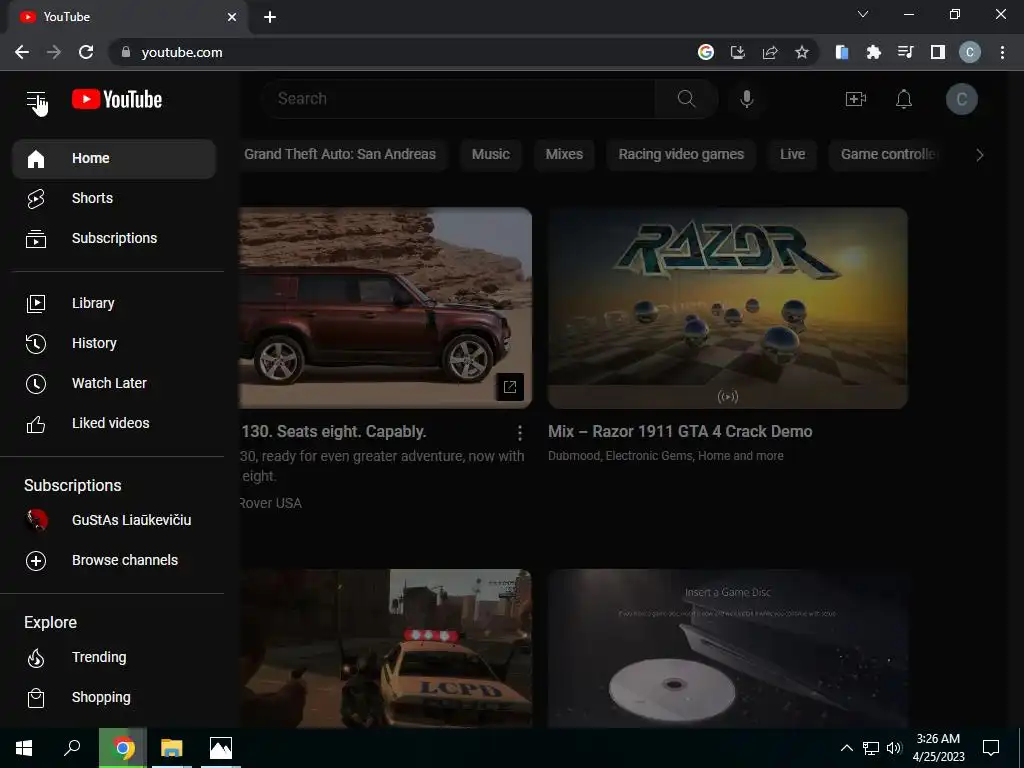Viewport: 1024px width, 768px height.
Task: Go to Subscriptions in the sidebar
Action: pyautogui.click(x=114, y=238)
